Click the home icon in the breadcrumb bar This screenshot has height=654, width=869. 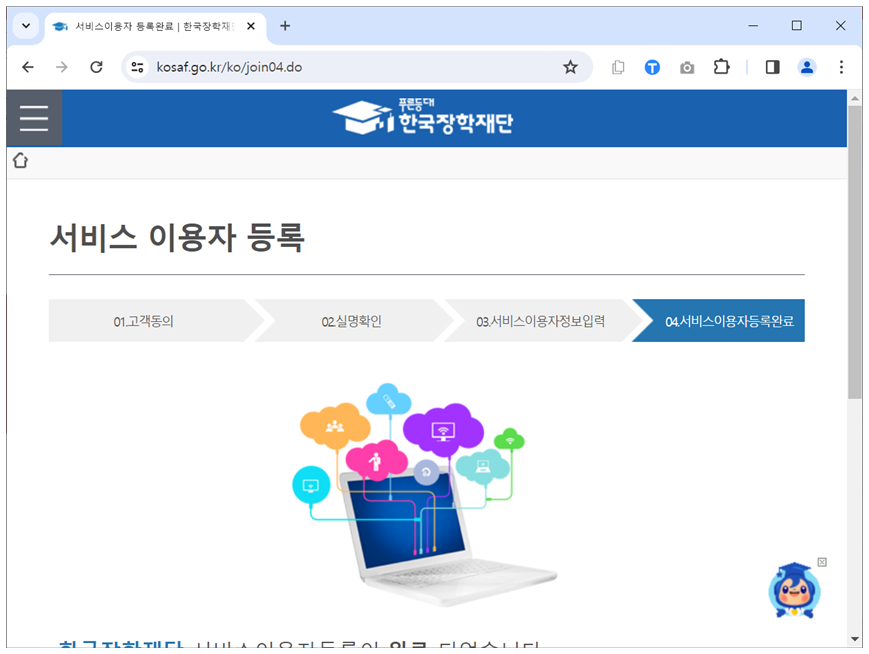[x=21, y=161]
